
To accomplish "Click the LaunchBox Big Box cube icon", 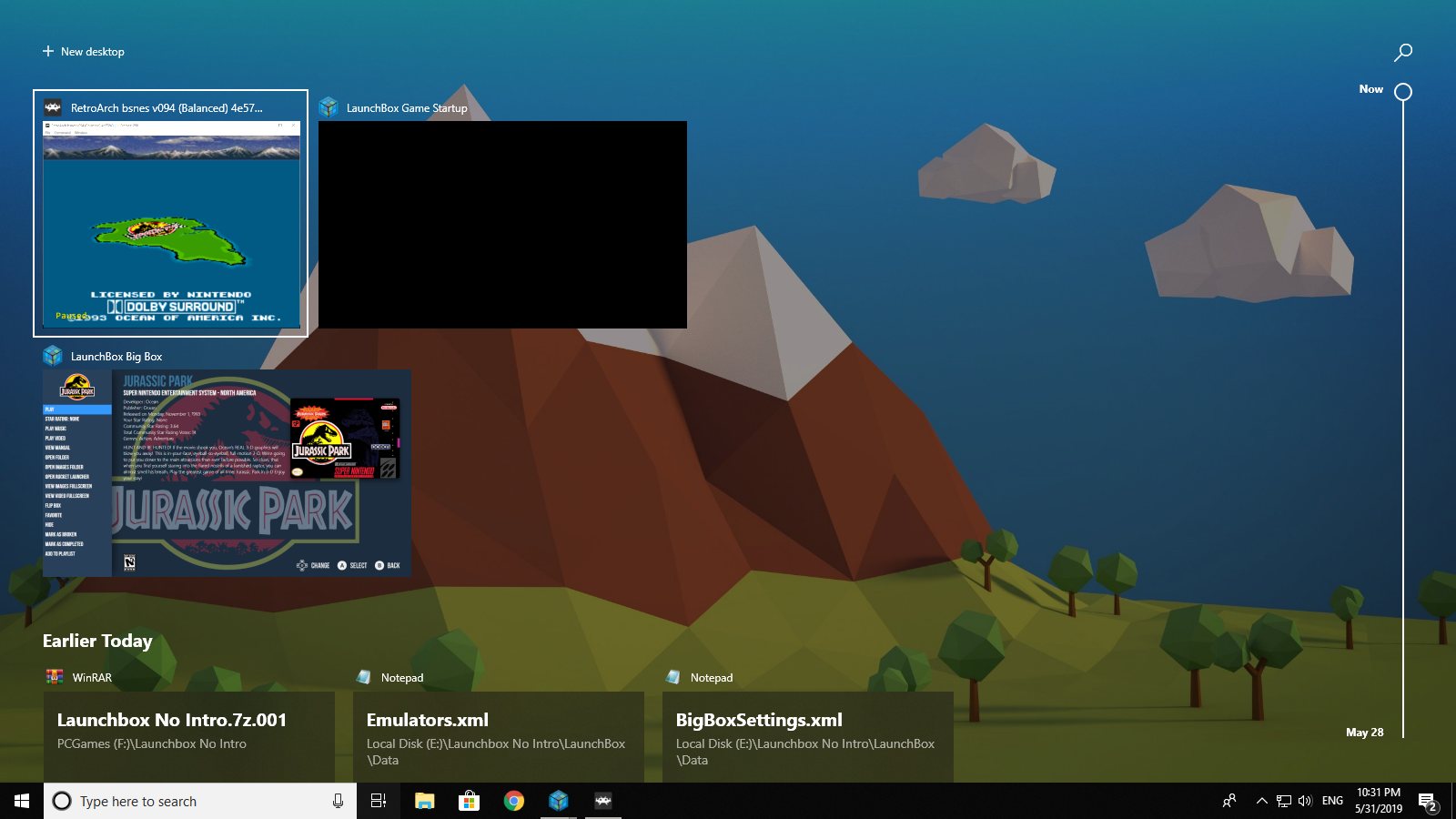I will pos(53,356).
